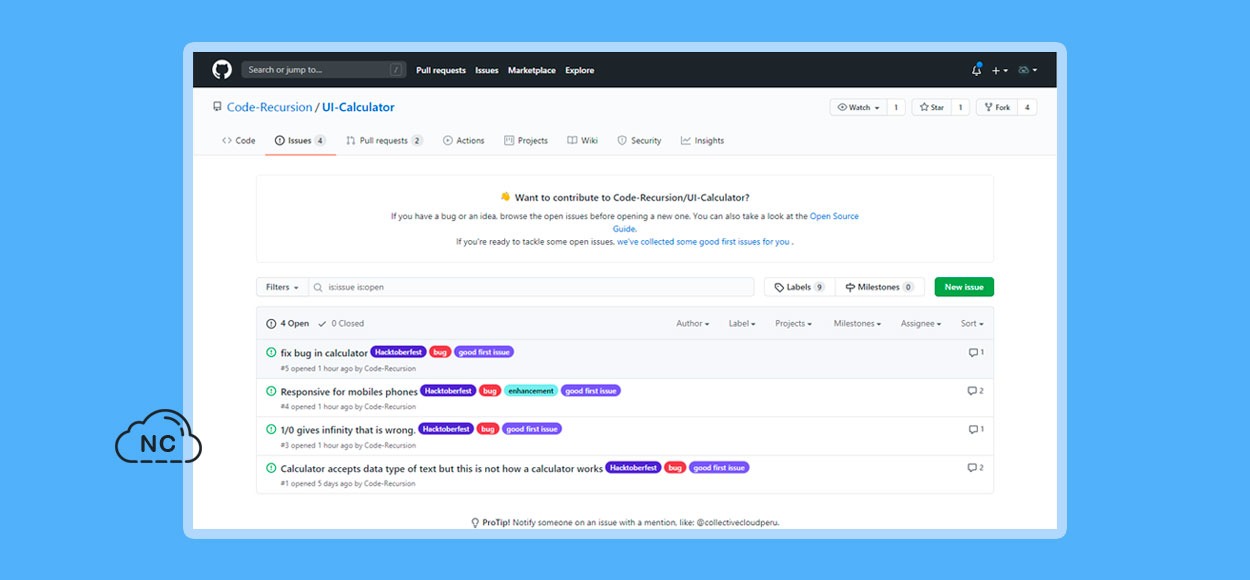Click open-issue icon beside '1/0 gives infinity'
The image size is (1250, 580).
271,429
